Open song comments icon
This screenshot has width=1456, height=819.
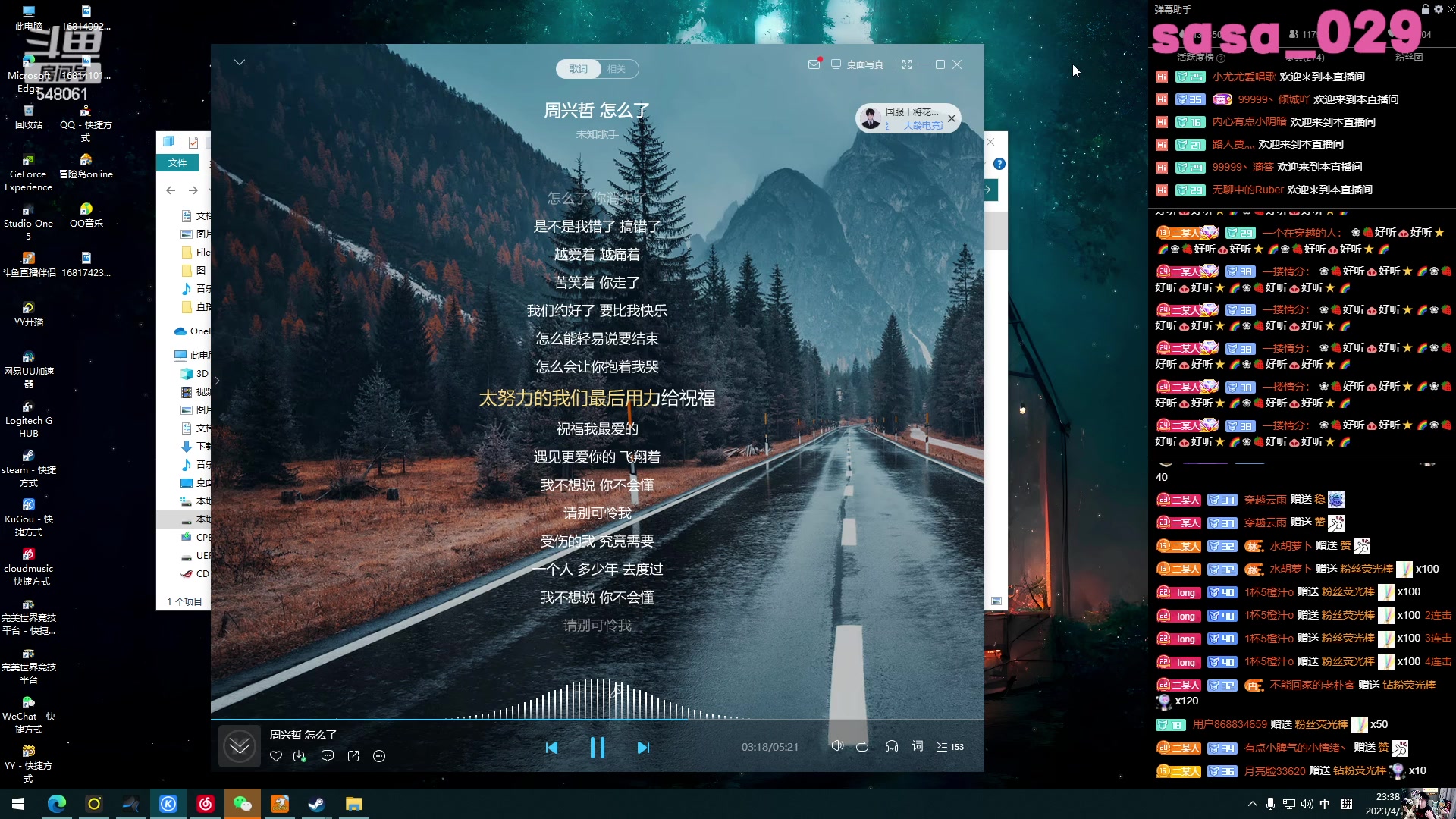coord(328,756)
